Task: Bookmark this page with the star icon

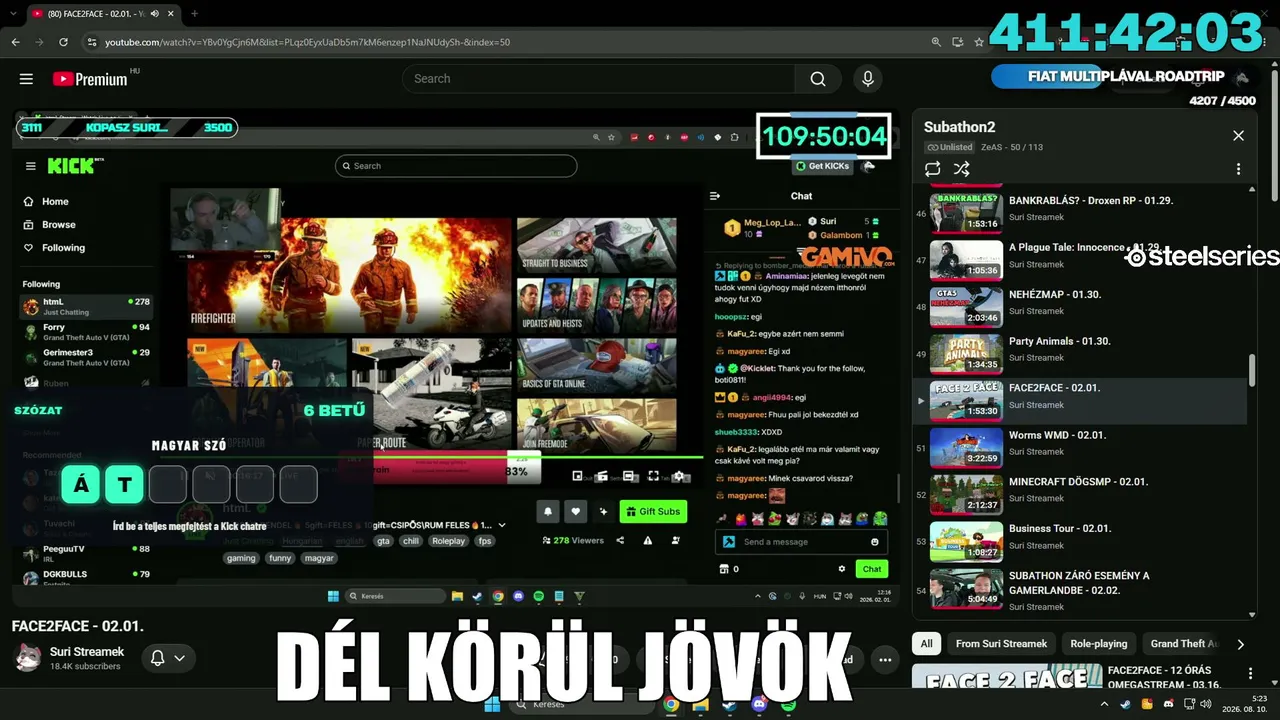Action: tap(980, 42)
